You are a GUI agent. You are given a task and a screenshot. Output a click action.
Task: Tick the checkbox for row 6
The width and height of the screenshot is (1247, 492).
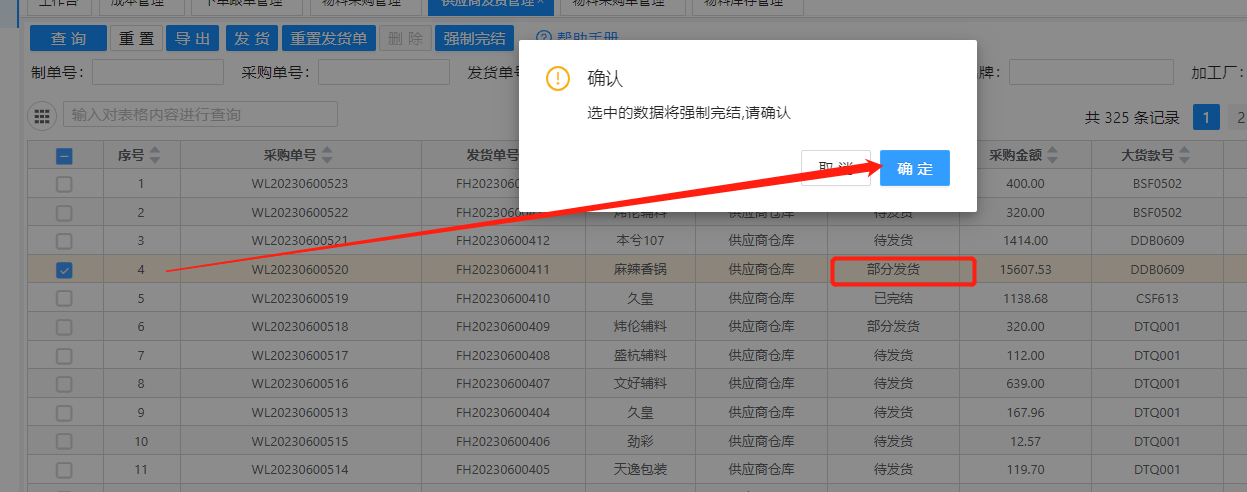63,327
